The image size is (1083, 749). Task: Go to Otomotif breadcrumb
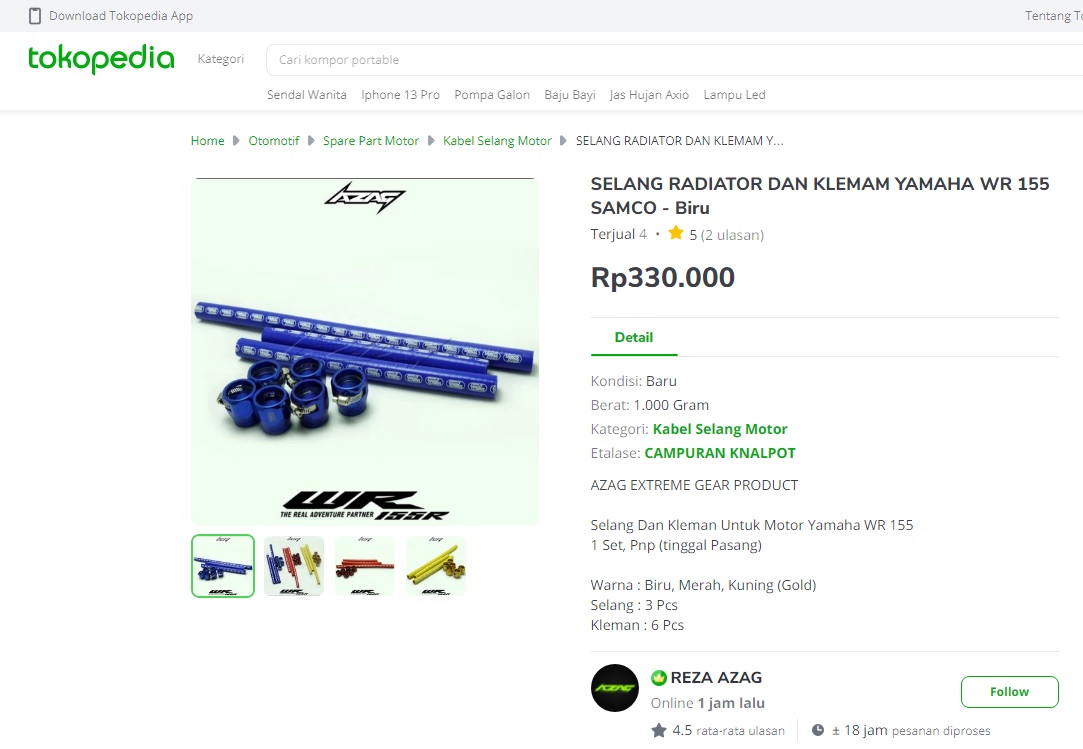[x=274, y=141]
